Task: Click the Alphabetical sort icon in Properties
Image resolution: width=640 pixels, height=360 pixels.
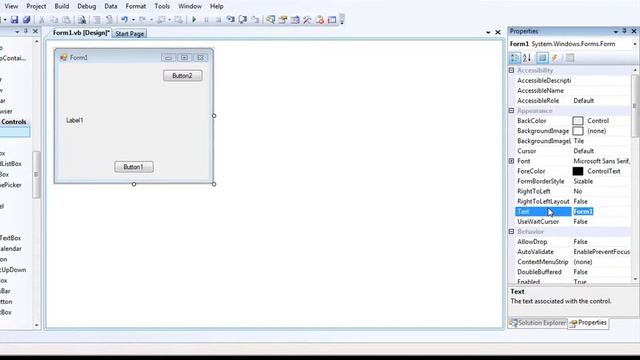Action: (x=527, y=58)
